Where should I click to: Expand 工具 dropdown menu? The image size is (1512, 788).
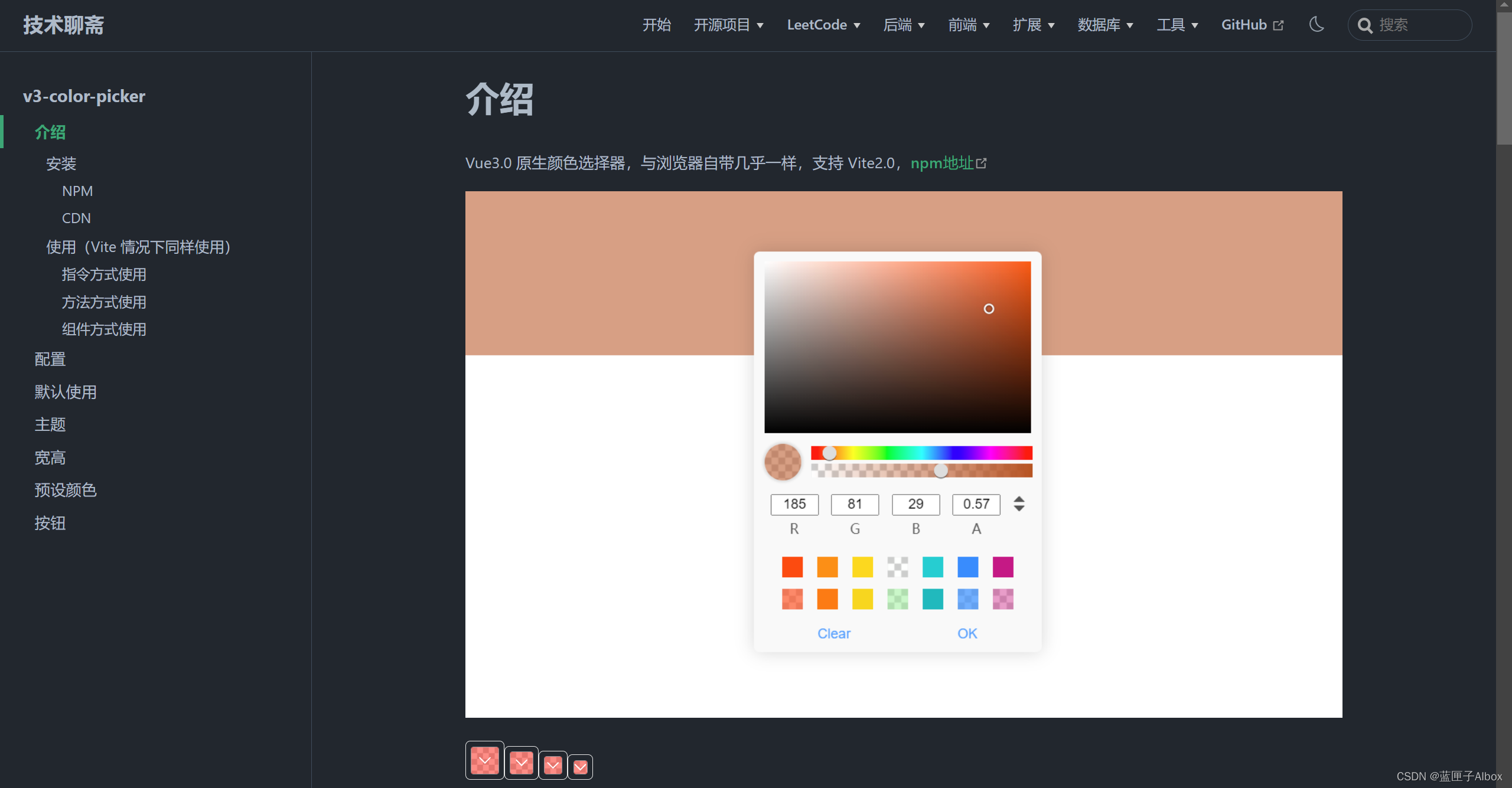[1177, 25]
